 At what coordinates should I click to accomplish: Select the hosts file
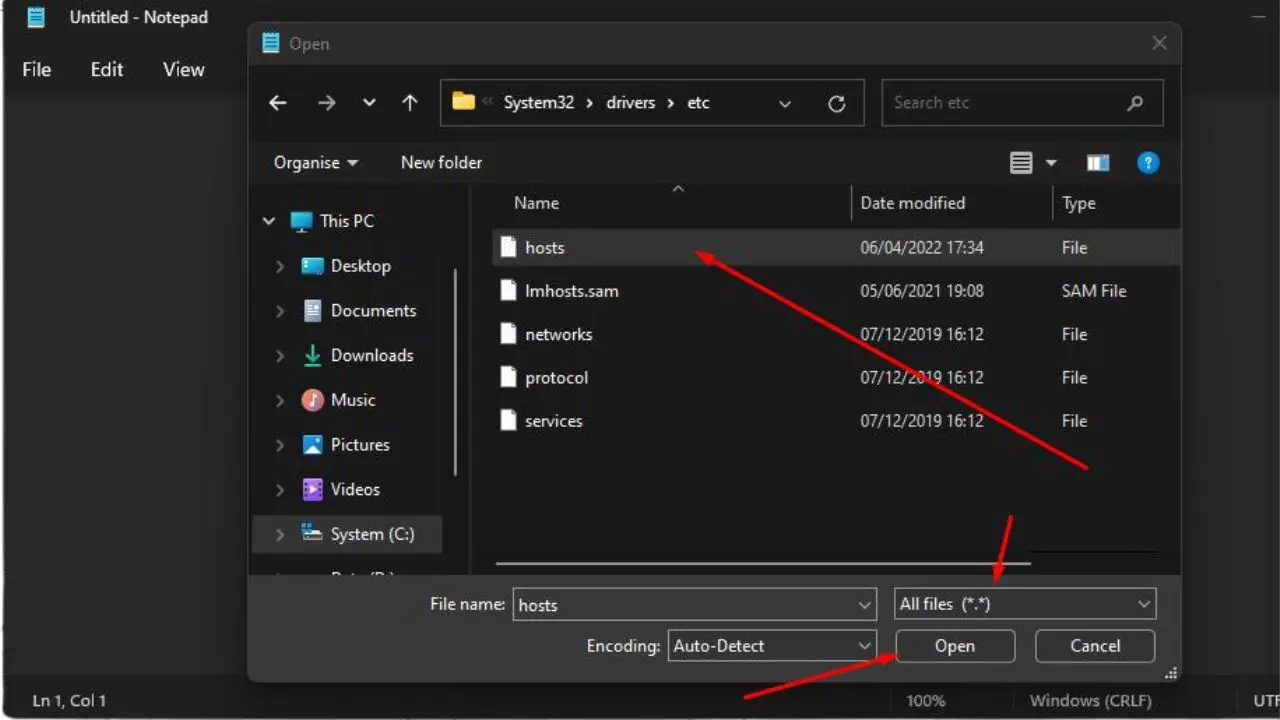(545, 248)
